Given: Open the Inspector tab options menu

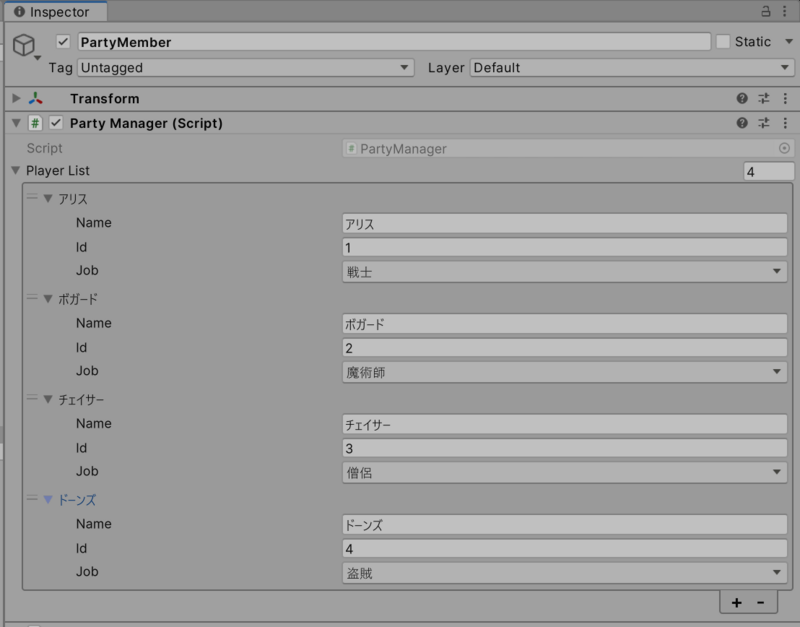Looking at the screenshot, I should [x=785, y=11].
